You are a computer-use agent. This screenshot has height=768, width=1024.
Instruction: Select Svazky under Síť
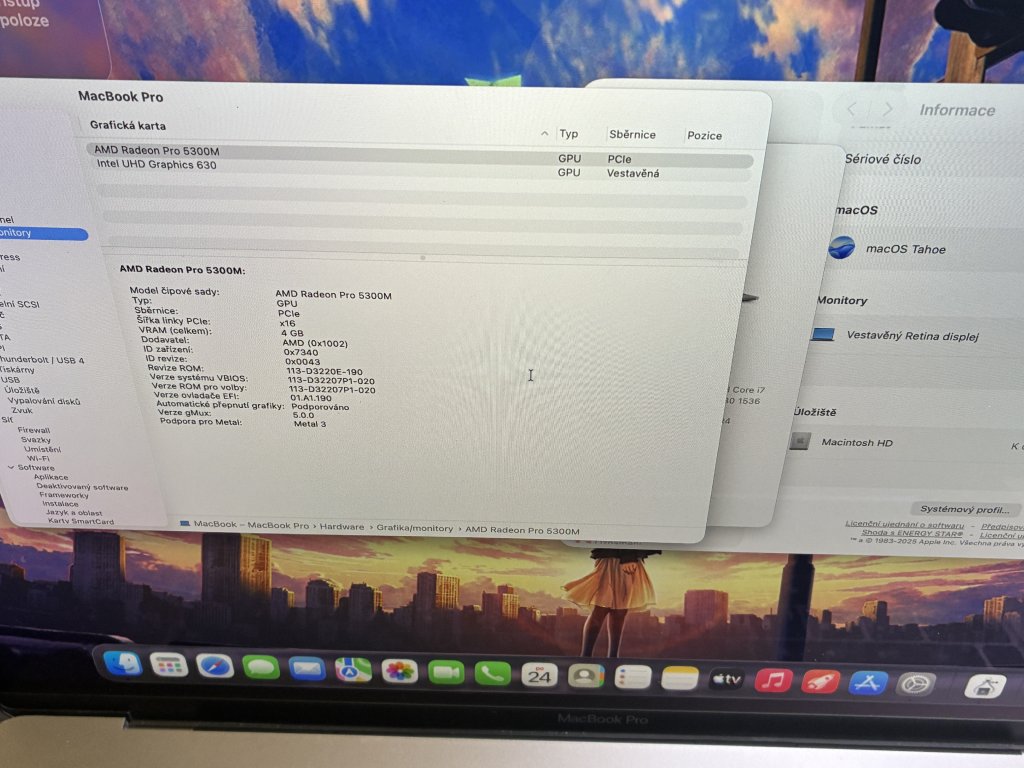click(x=35, y=440)
